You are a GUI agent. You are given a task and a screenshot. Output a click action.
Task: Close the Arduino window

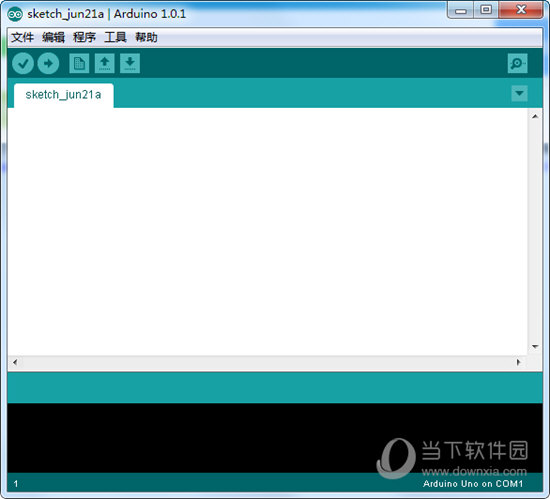[521, 10]
